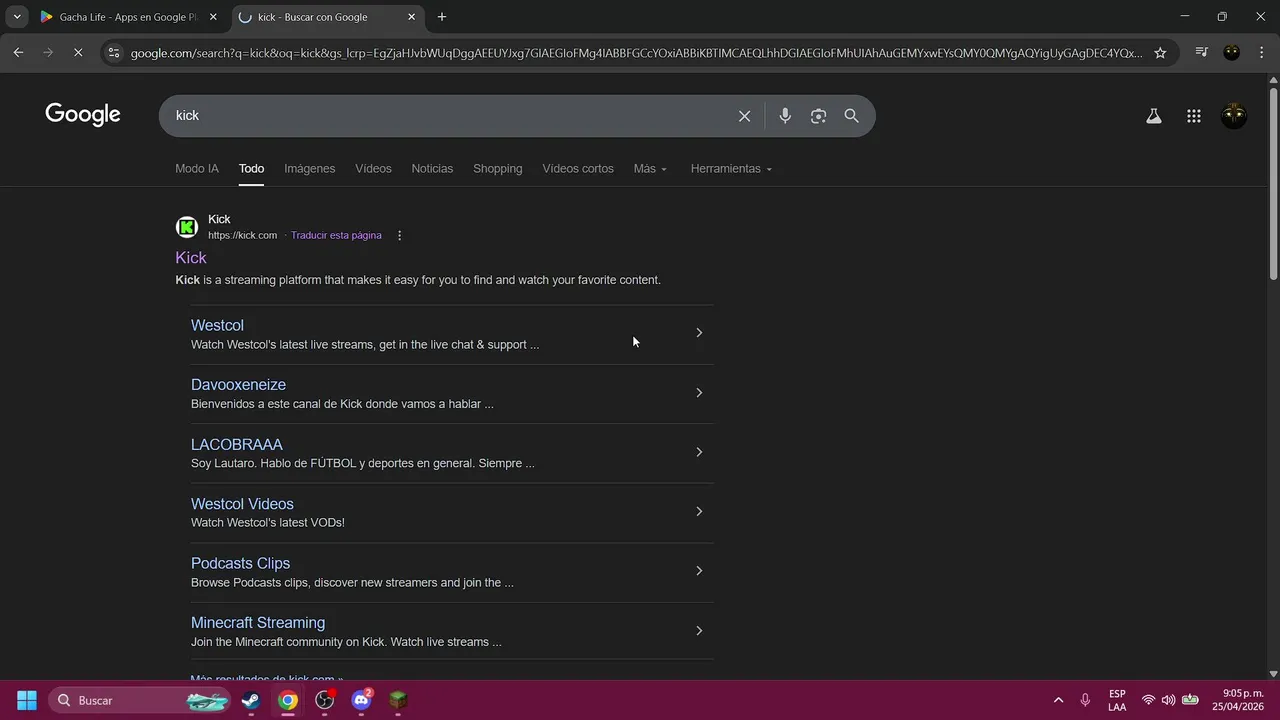
Task: Open Wi-Fi network settings in tray
Action: 1148,700
